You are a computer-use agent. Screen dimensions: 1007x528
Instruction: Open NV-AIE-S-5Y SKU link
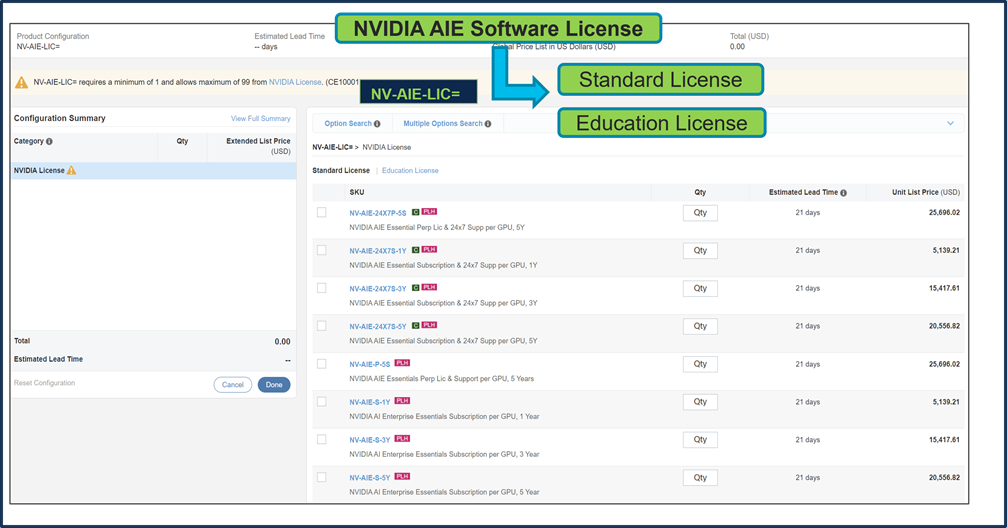click(369, 478)
